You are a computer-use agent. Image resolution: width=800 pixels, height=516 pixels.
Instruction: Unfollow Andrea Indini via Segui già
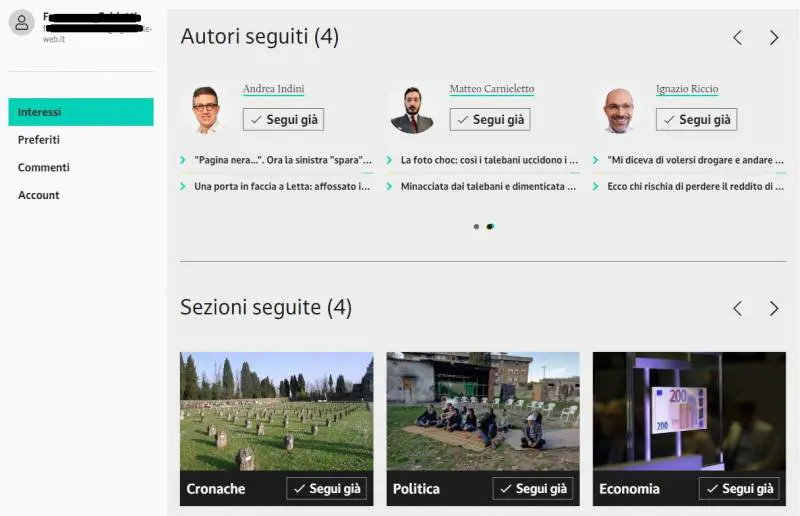pyautogui.click(x=283, y=120)
